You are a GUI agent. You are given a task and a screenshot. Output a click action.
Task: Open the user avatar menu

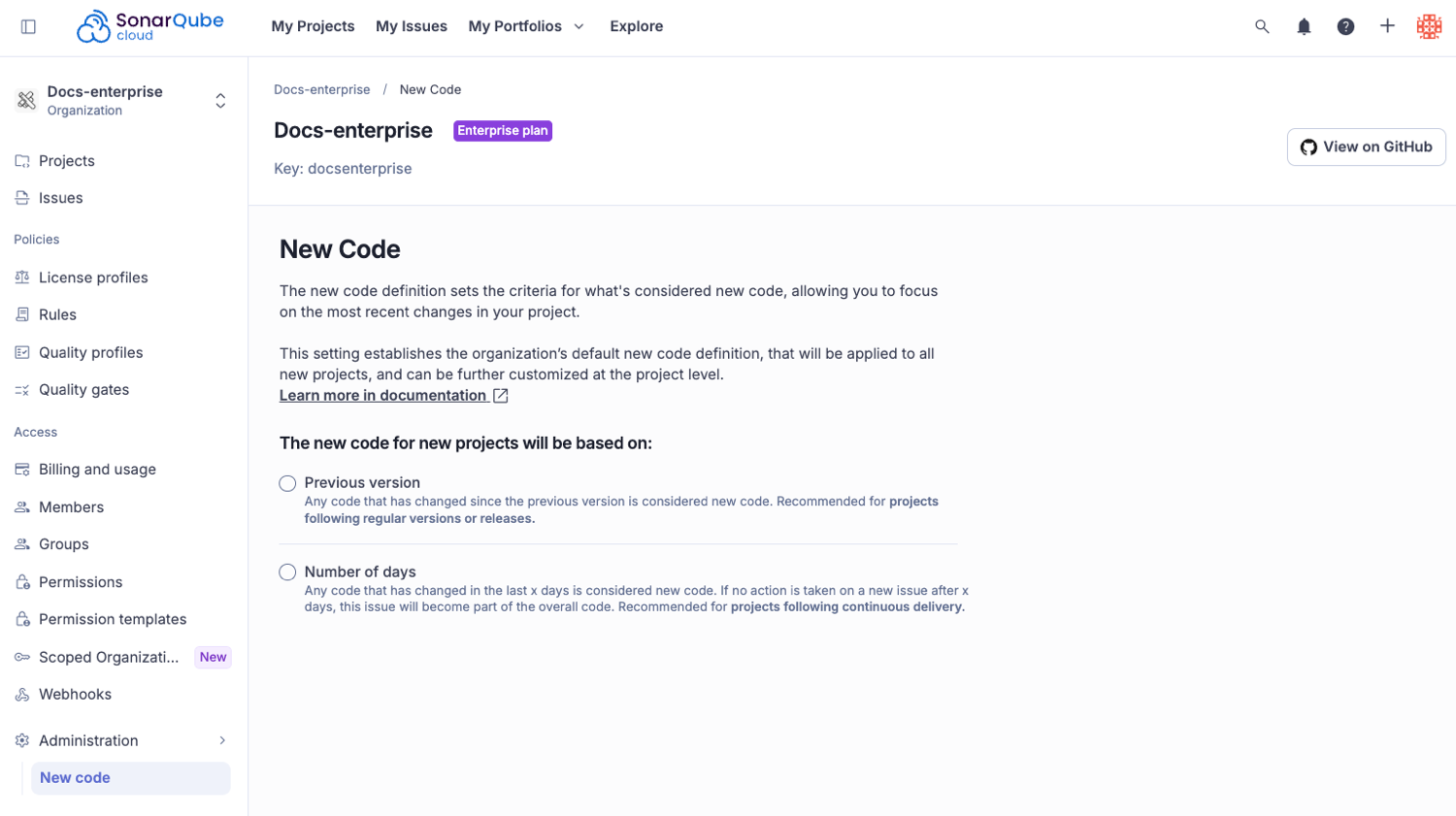(1429, 26)
